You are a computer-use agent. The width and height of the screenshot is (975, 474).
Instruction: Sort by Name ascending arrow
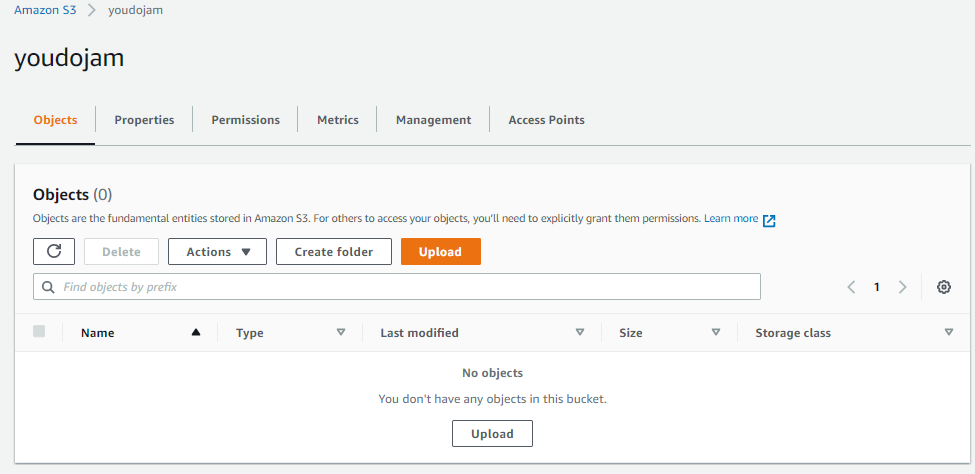[x=196, y=333]
